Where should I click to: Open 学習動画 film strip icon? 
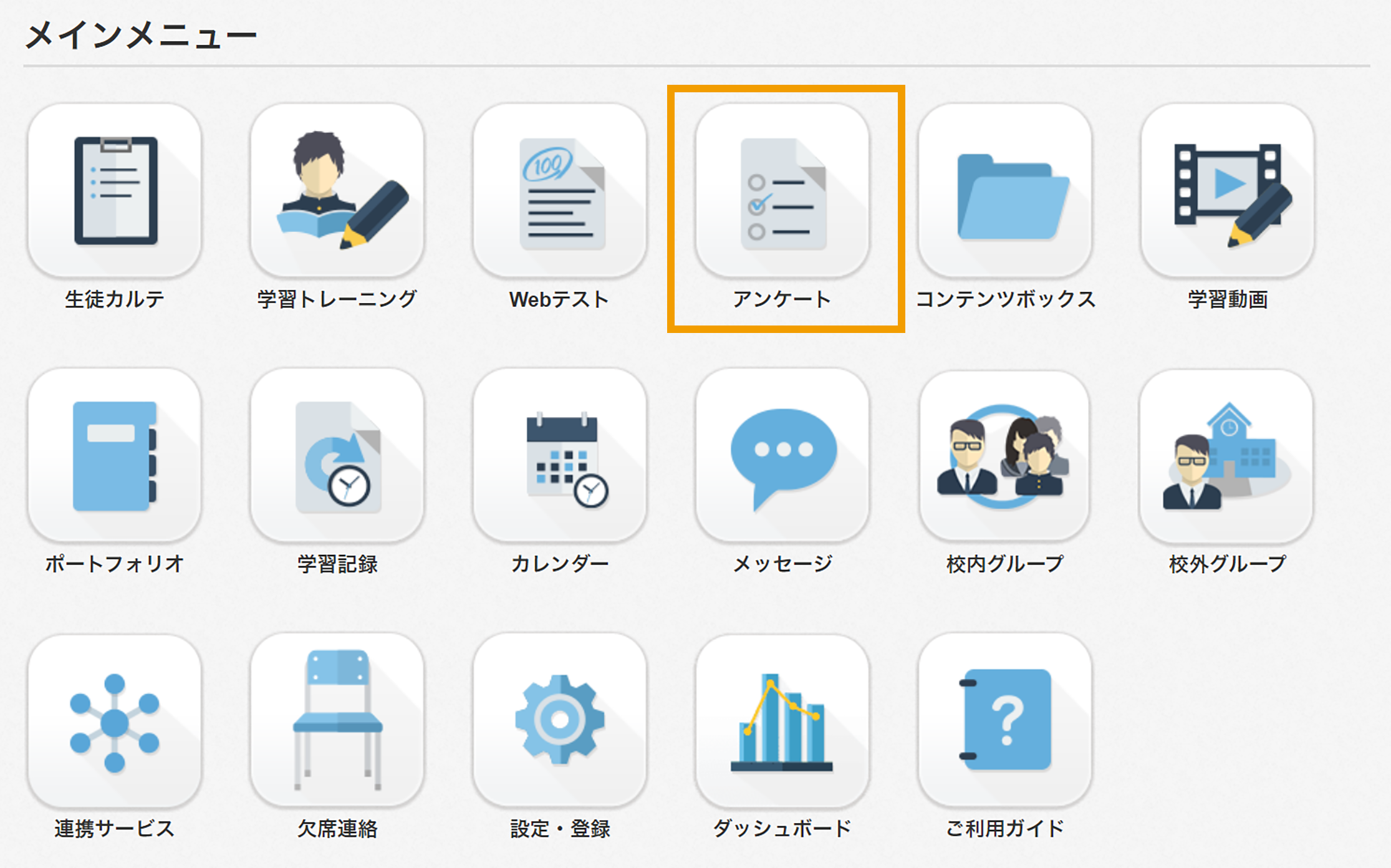click(x=1227, y=190)
